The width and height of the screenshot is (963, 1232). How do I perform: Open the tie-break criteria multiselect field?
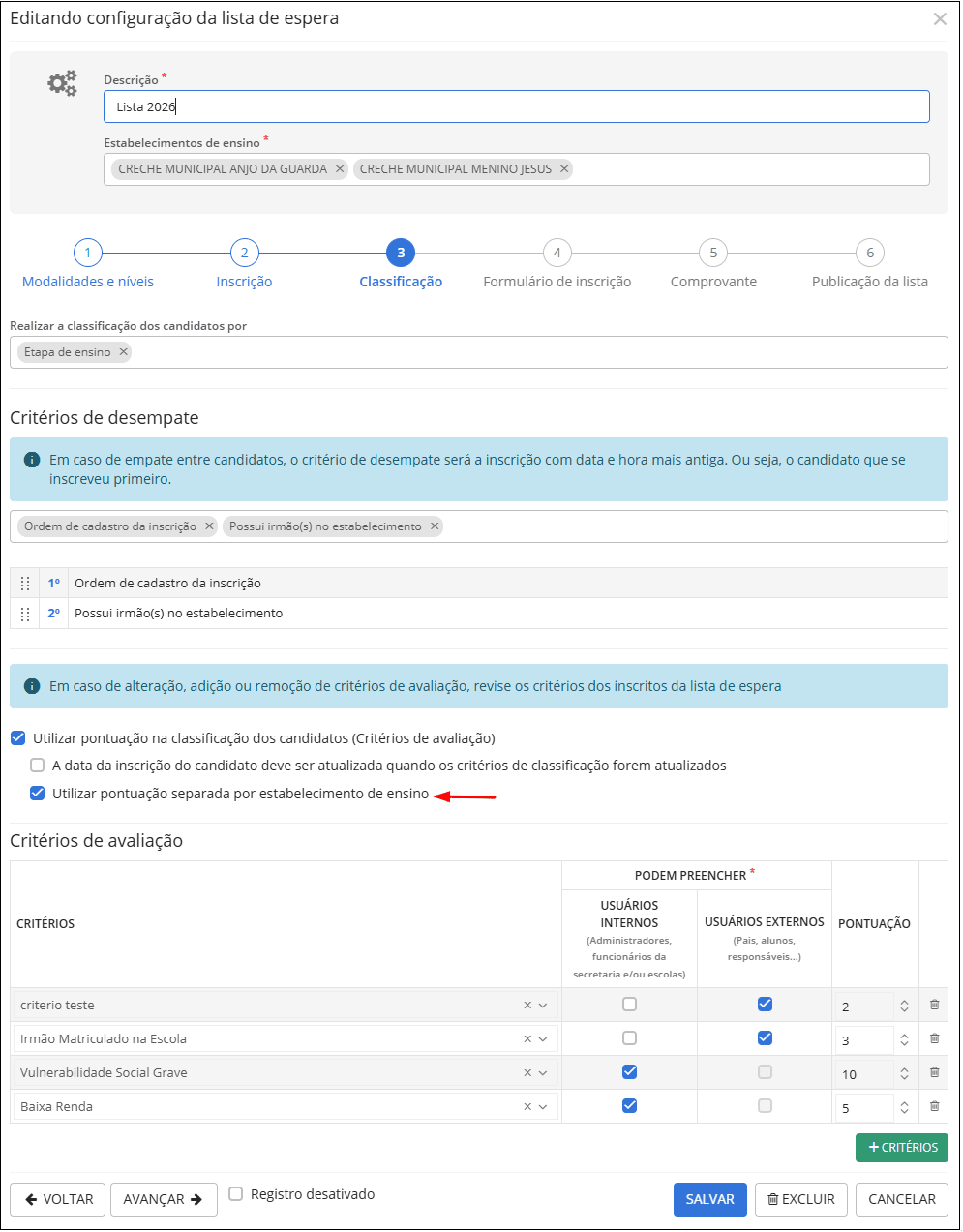(479, 526)
